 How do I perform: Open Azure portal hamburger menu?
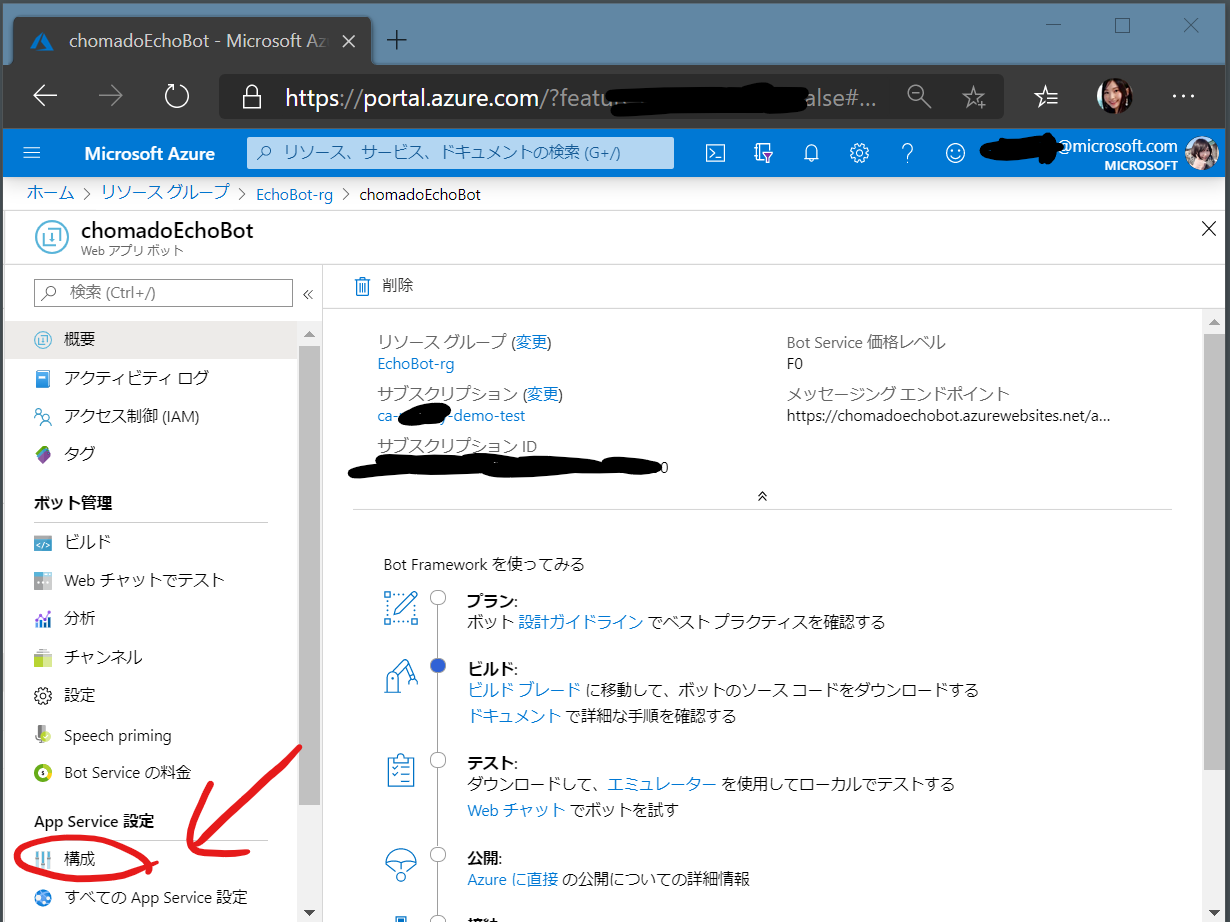point(31,153)
